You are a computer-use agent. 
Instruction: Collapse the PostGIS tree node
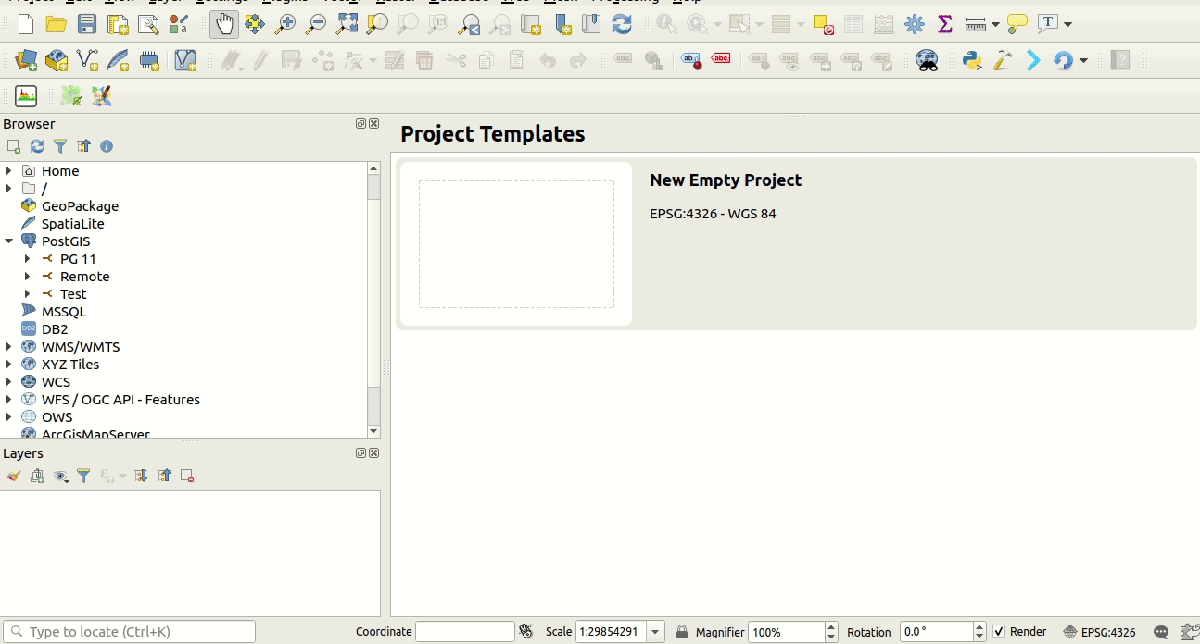[9, 241]
